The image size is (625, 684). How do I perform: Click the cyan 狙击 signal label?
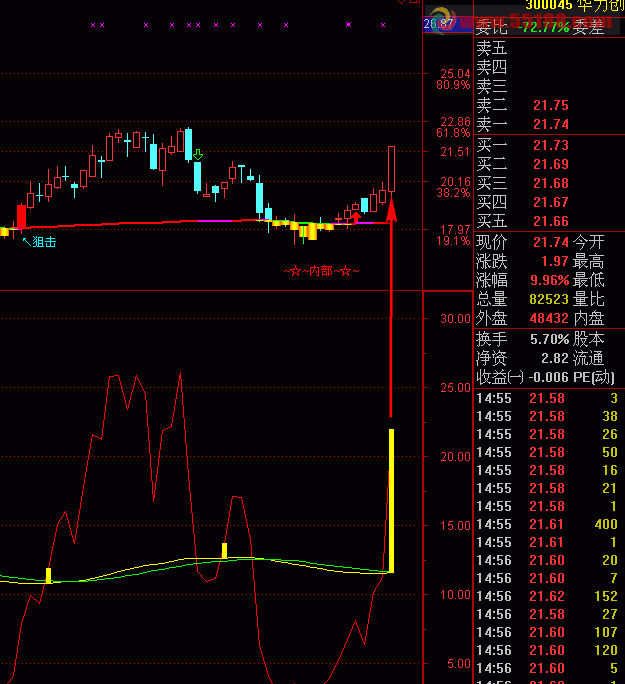coord(39,242)
